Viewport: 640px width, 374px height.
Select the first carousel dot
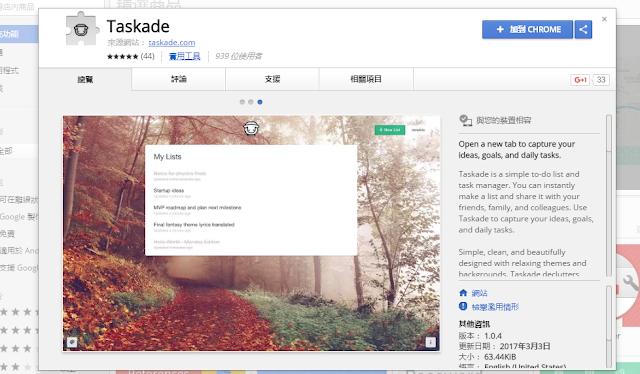click(x=242, y=102)
